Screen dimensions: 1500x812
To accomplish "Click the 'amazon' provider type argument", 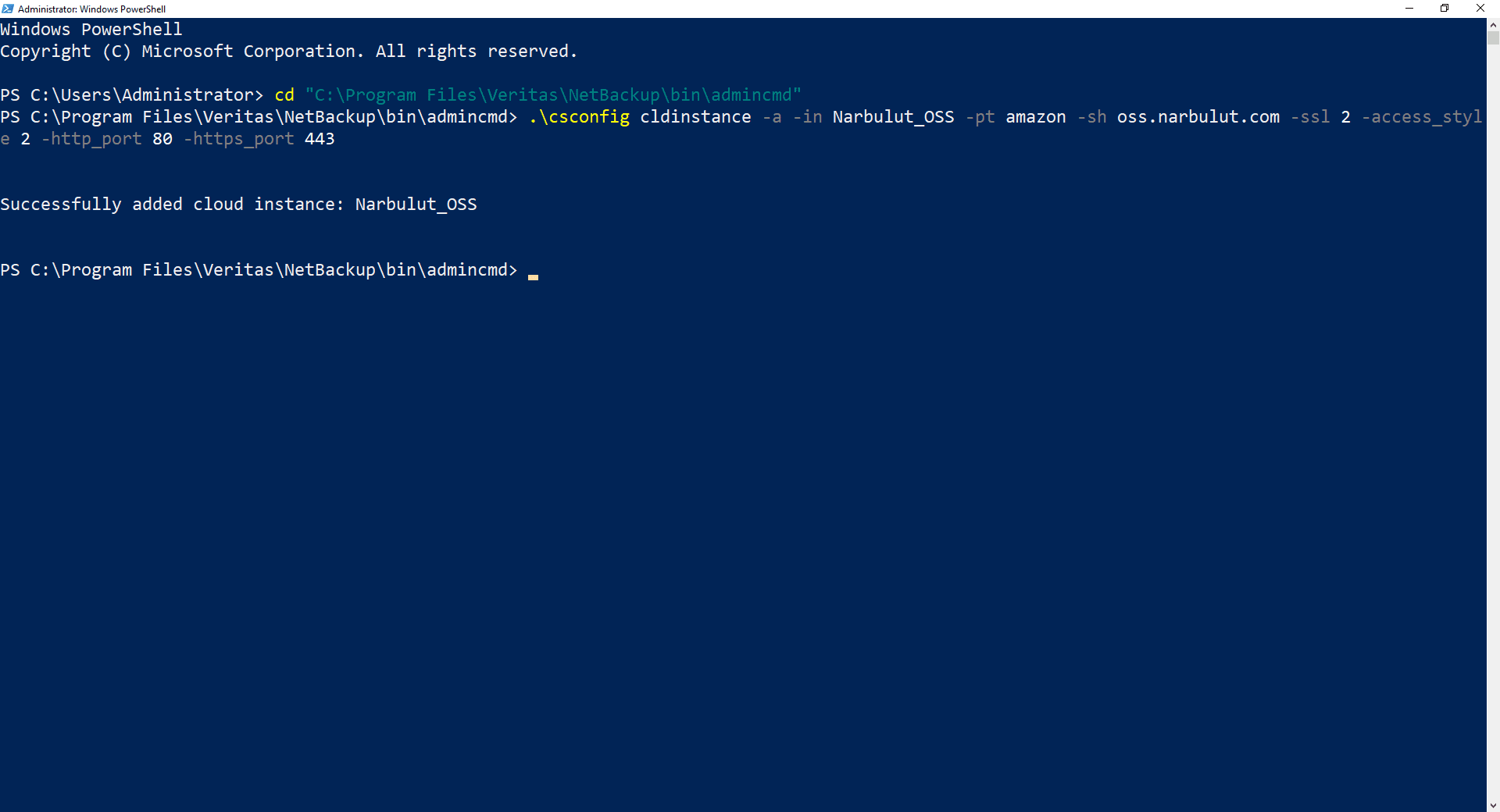I will (x=1035, y=117).
